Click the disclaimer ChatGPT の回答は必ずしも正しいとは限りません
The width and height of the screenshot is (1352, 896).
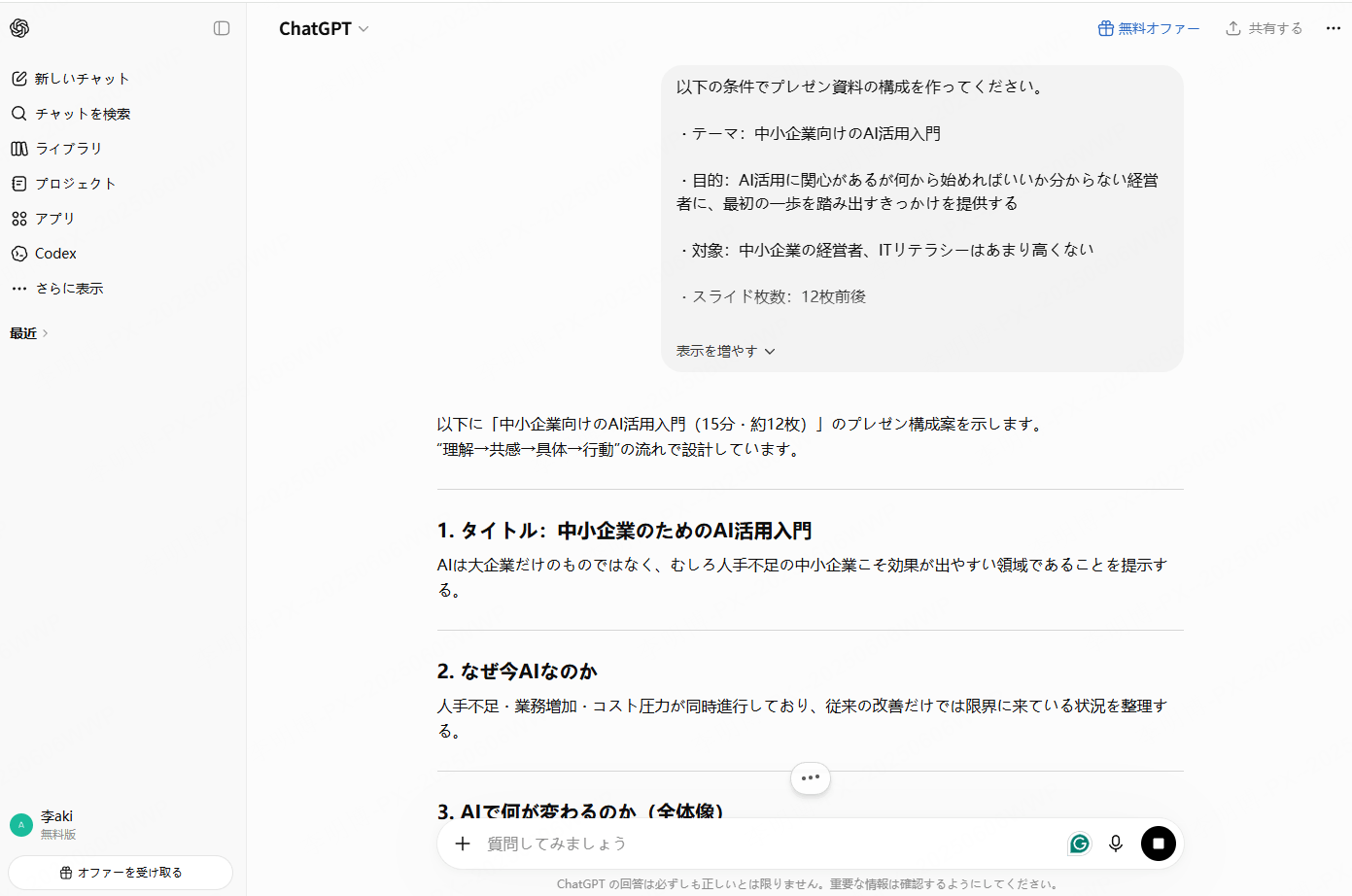(810, 884)
